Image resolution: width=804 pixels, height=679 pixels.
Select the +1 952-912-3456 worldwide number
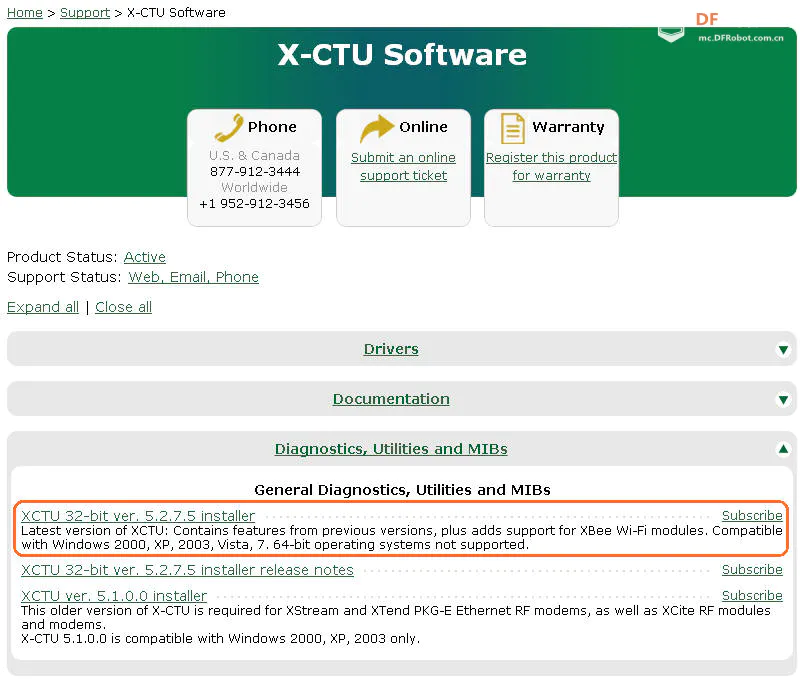tap(254, 204)
